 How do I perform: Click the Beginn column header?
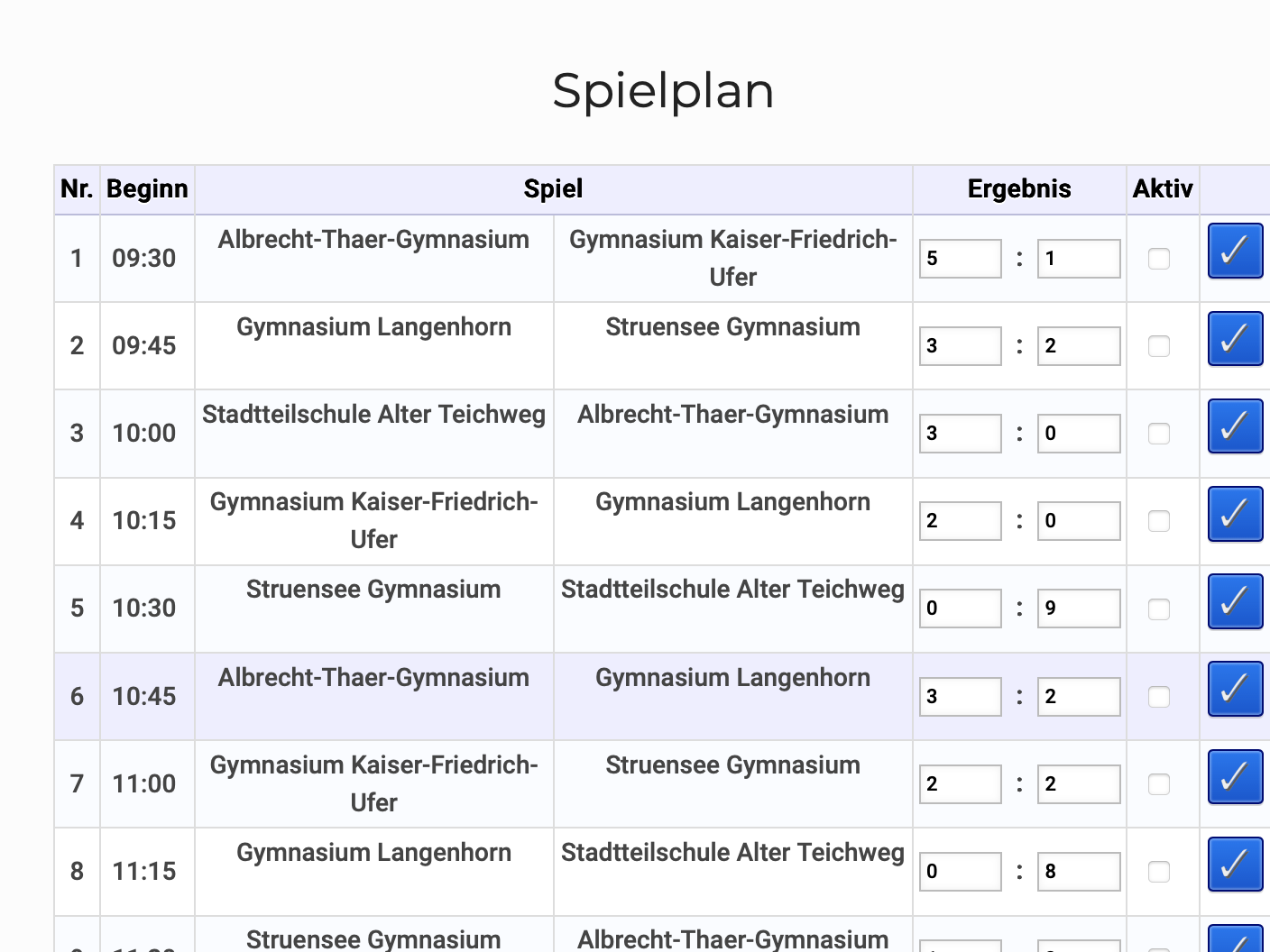click(147, 189)
